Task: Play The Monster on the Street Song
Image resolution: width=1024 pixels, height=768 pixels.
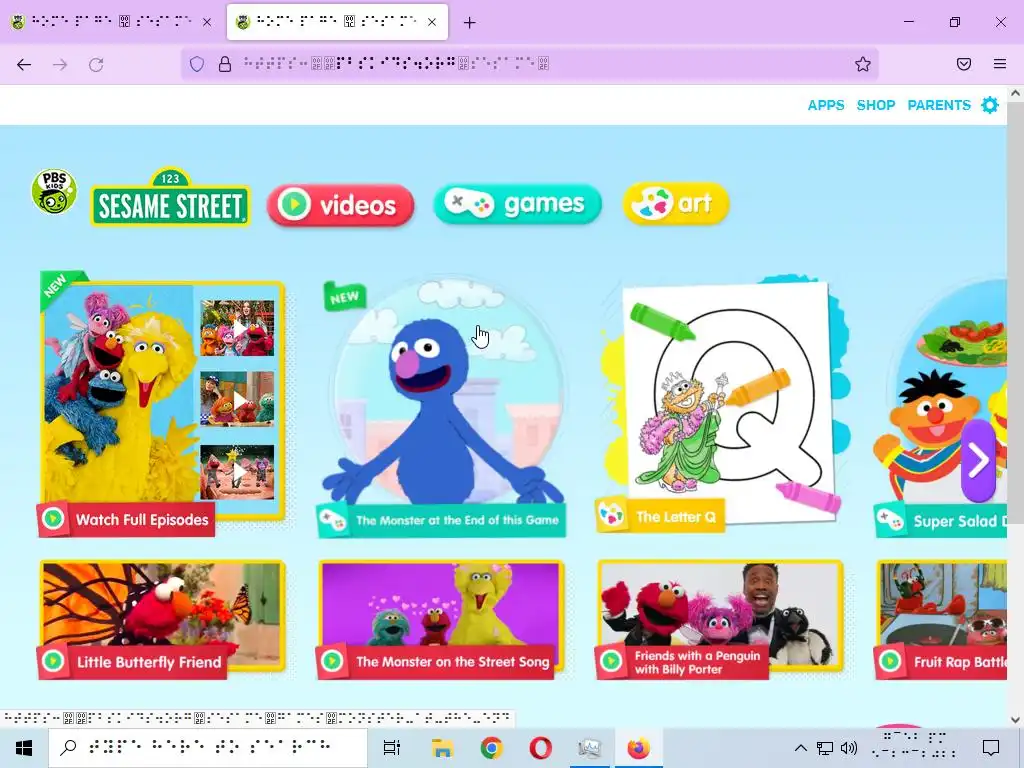Action: pos(441,619)
